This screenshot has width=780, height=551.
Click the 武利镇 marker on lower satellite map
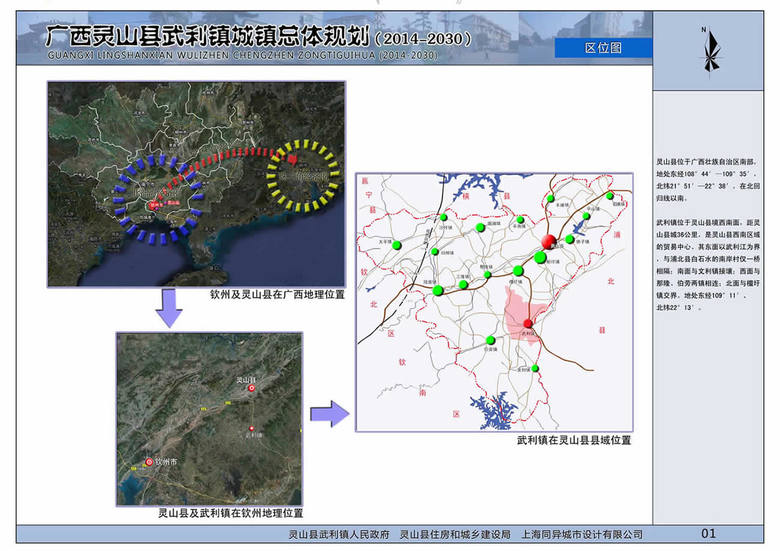250,430
